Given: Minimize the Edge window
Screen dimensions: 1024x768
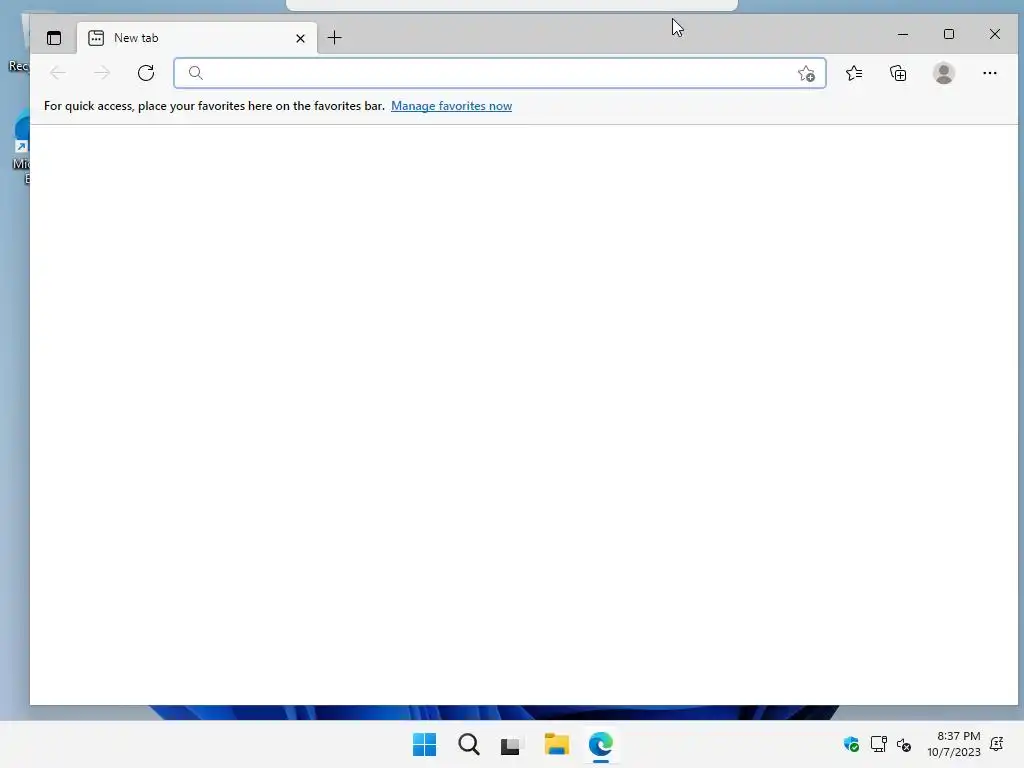Looking at the screenshot, I should [903, 34].
